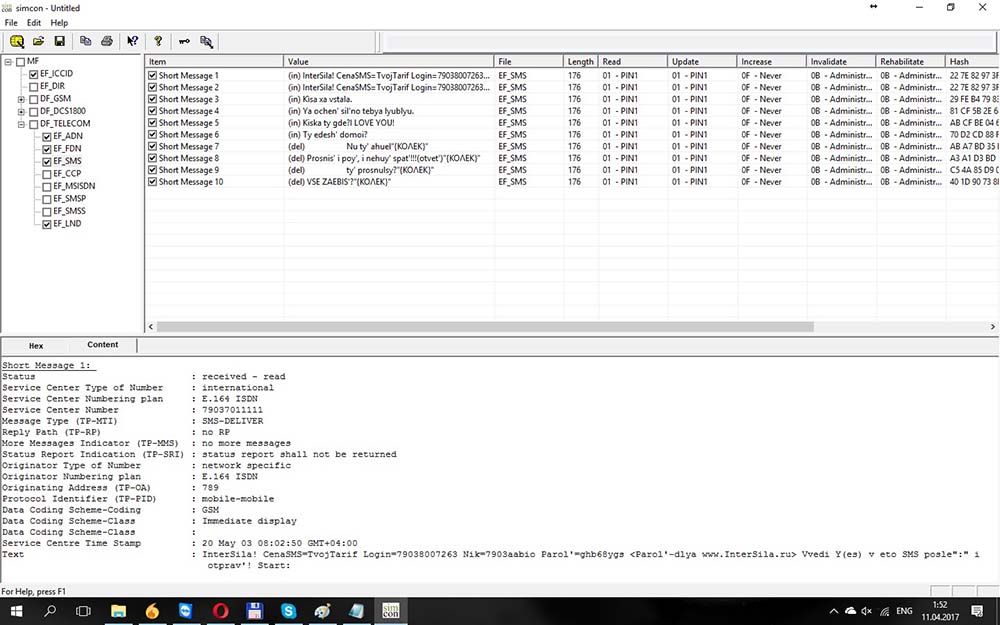
Task: Click the key PIN toolbar icon
Action: (184, 41)
